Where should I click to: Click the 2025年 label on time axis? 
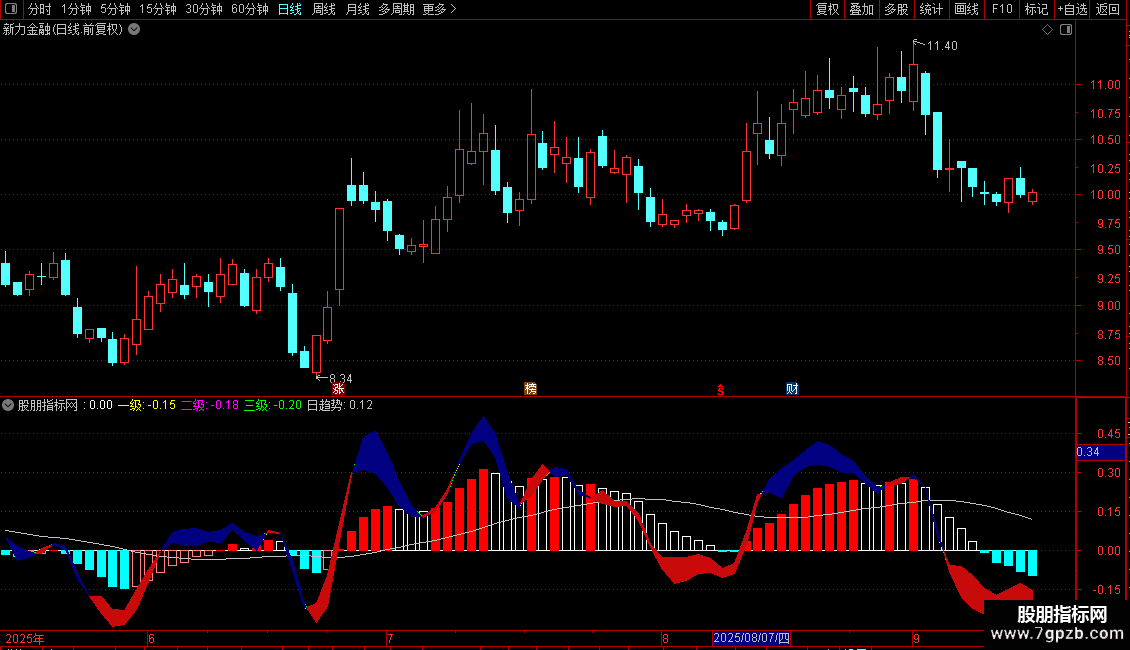point(25,638)
